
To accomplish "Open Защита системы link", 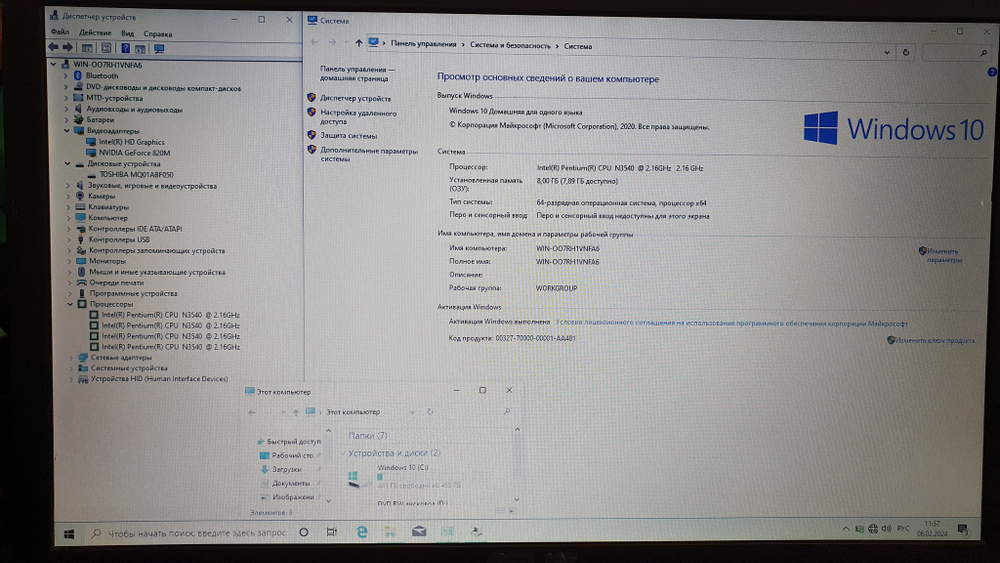I will pyautogui.click(x=348, y=136).
